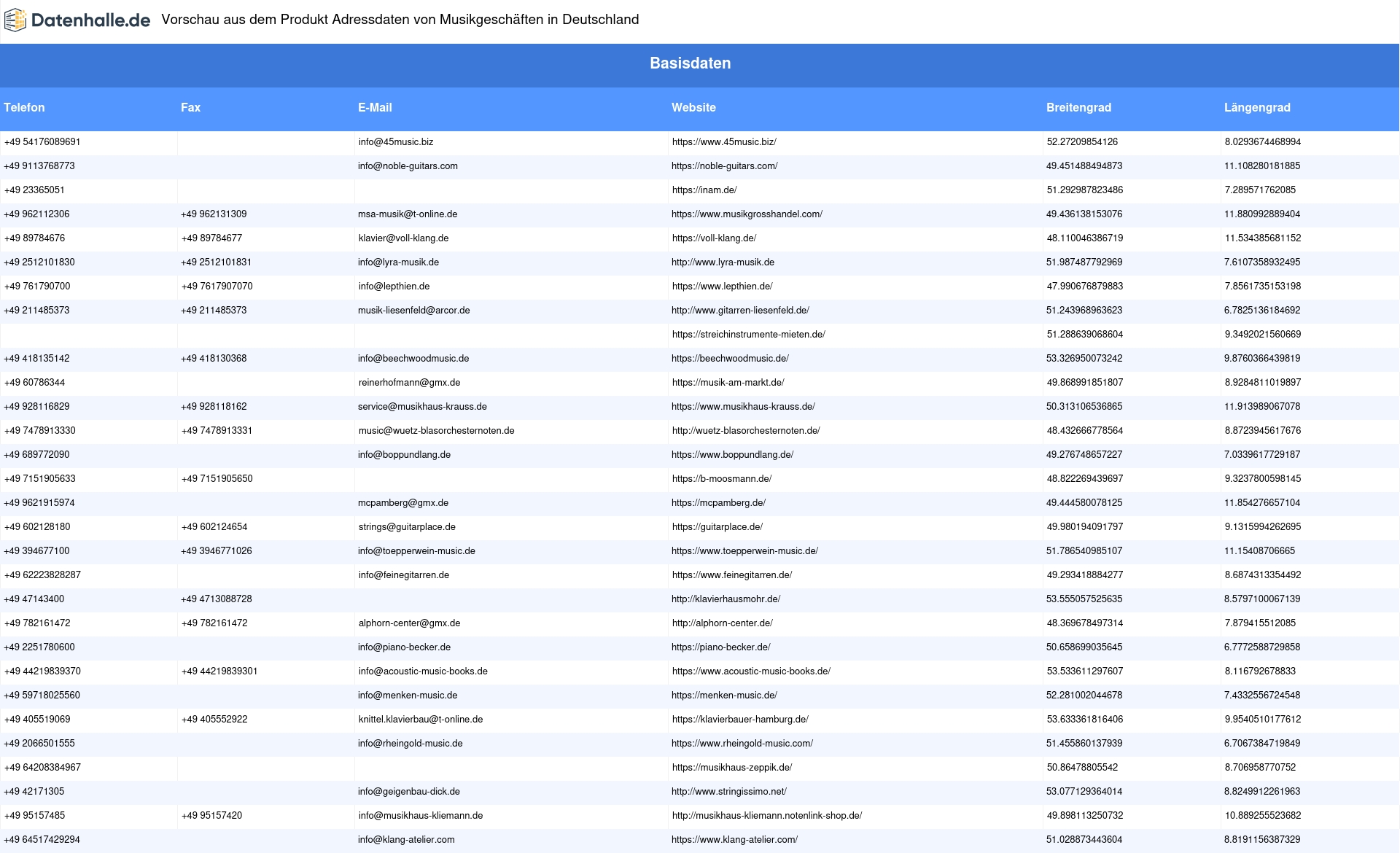Click email alphorn-center@gmx.de
Image resolution: width=1400 pixels, height=853 pixels.
pos(409,623)
